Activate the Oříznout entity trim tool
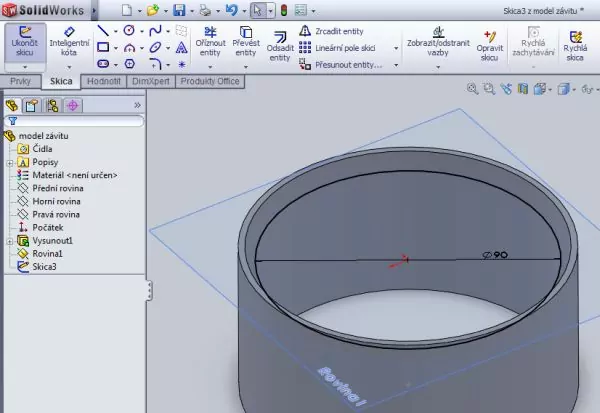This screenshot has width=600, height=413. tap(210, 45)
